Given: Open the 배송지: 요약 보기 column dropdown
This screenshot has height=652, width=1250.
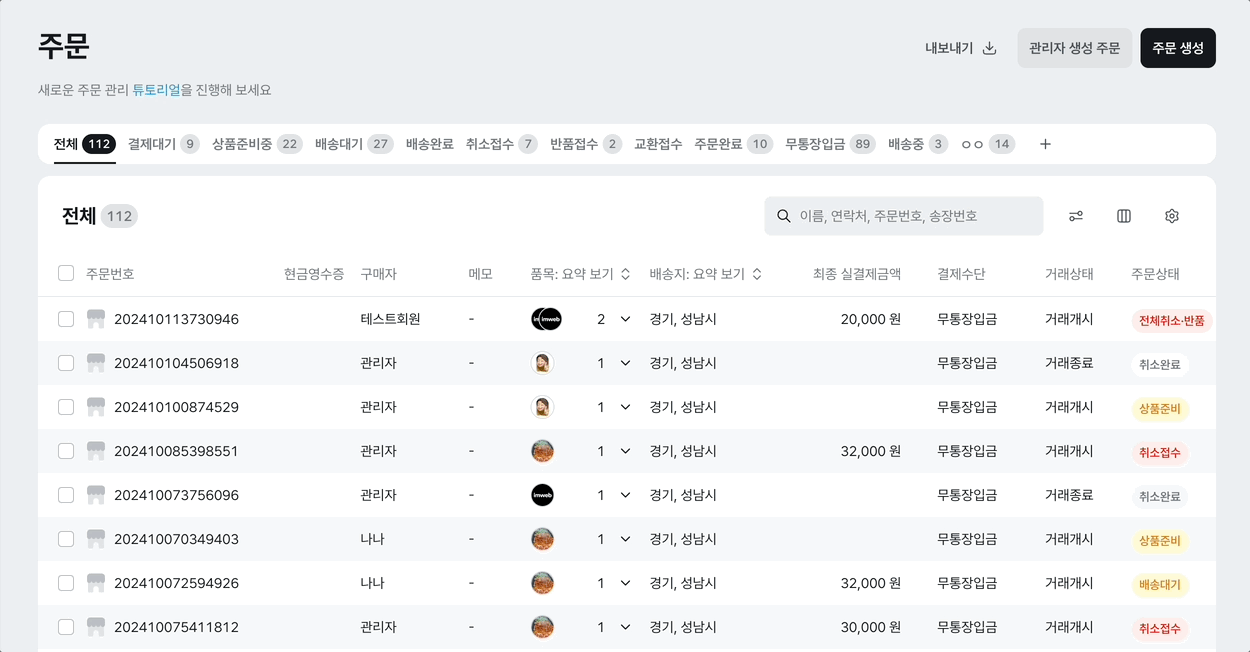Looking at the screenshot, I should tap(757, 274).
